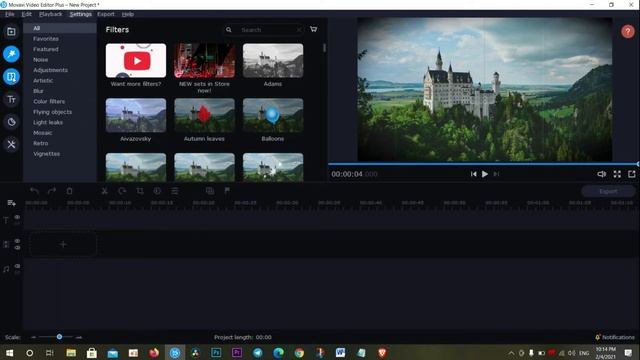Select the Artistic category
Screen dimensions: 640x360
pos(43,81)
